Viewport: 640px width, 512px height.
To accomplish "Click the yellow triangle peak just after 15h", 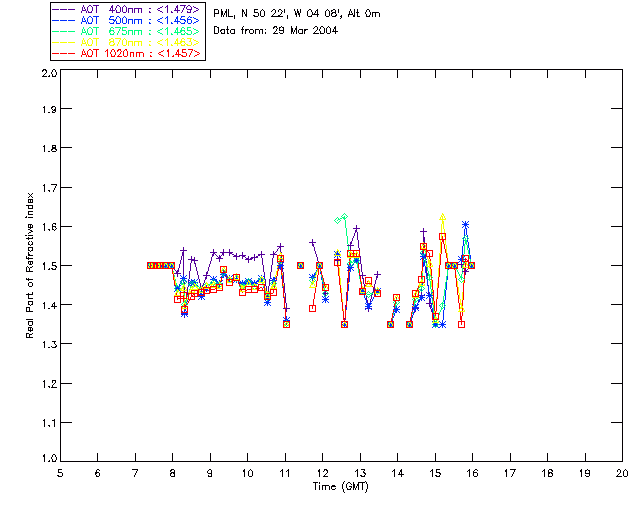I will click(443, 217).
